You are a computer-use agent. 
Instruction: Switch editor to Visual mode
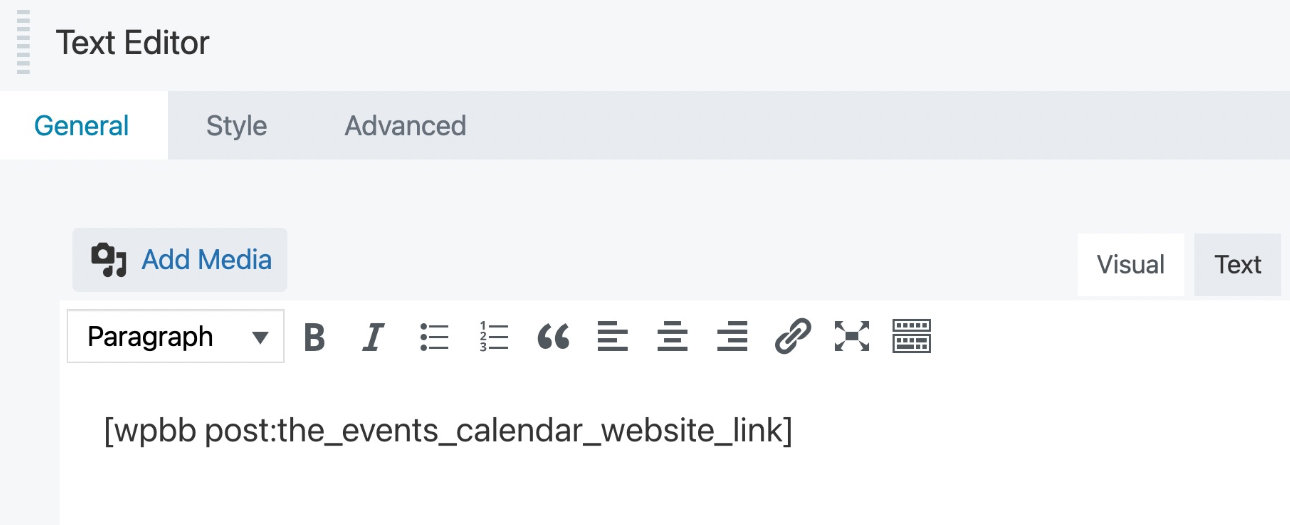click(x=1130, y=265)
